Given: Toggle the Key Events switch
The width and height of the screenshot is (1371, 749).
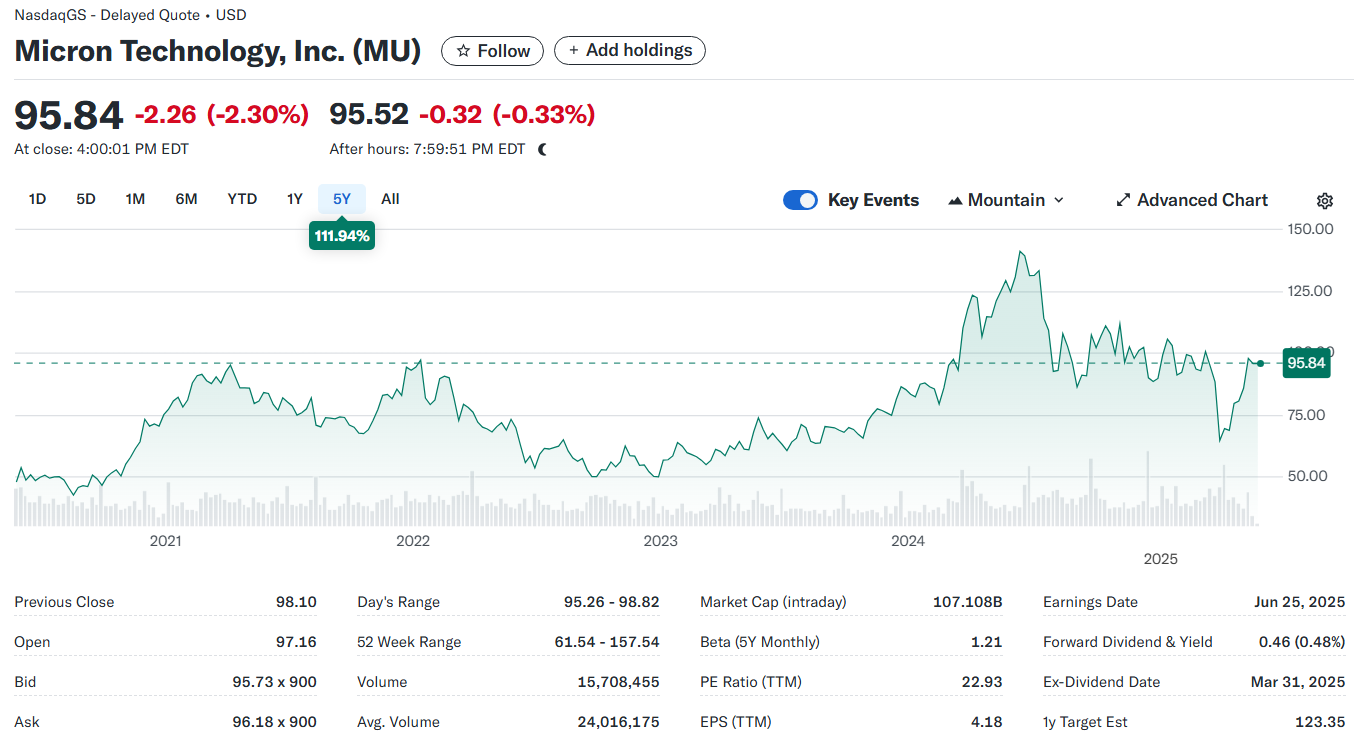Looking at the screenshot, I should coord(800,200).
